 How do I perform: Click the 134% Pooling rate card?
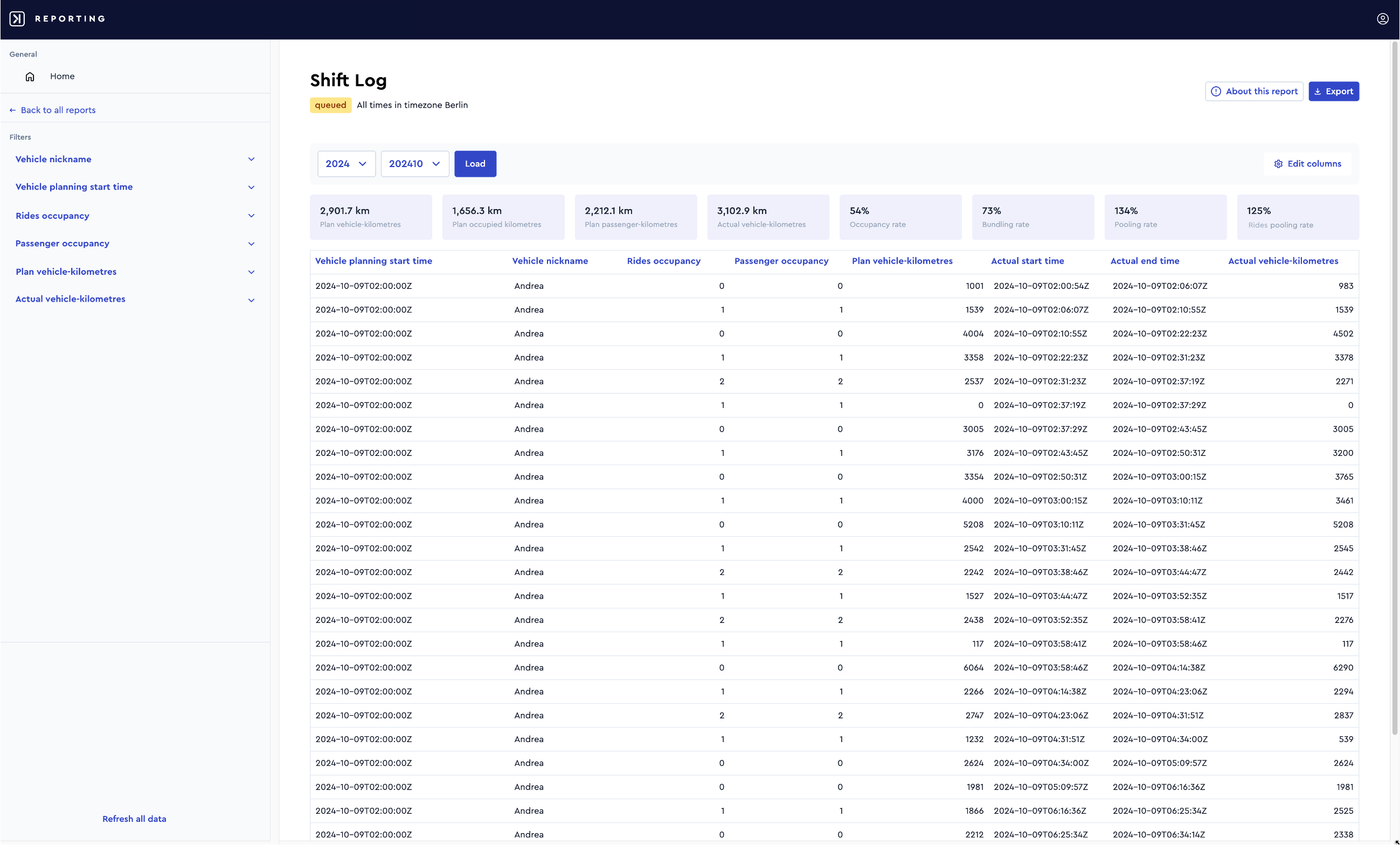tap(1165, 217)
